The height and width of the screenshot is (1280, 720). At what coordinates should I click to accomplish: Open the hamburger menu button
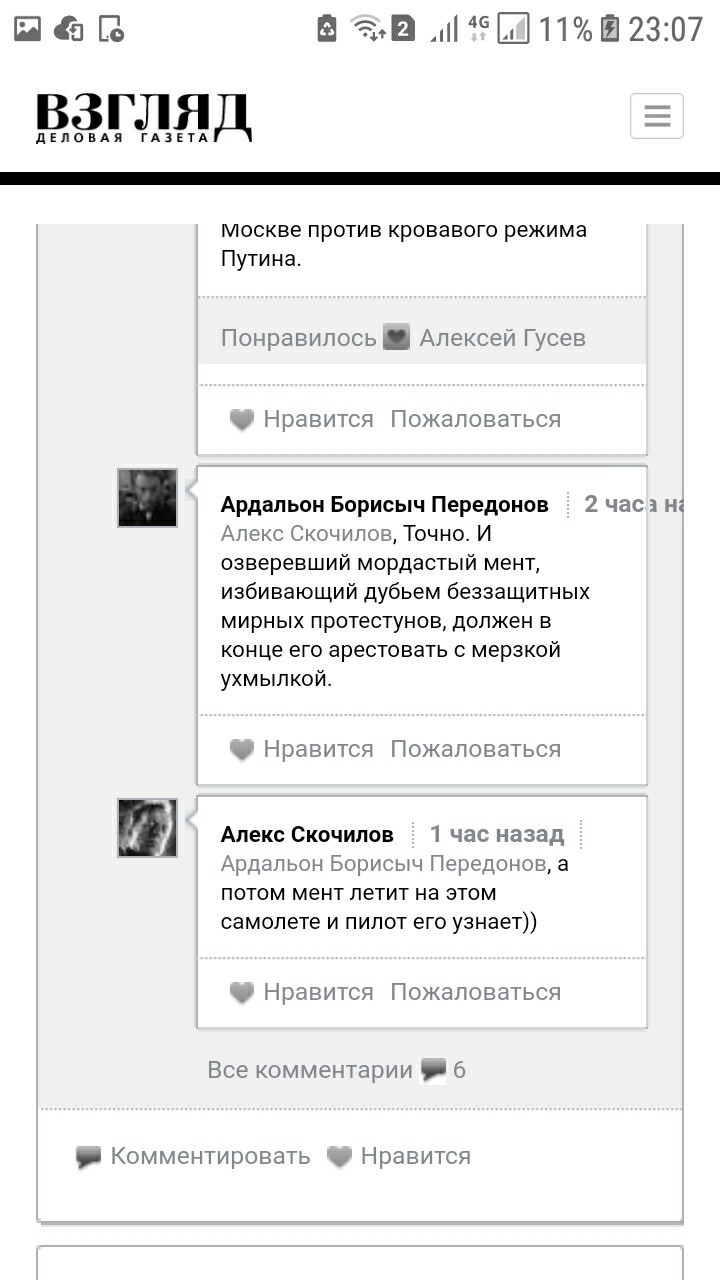[x=657, y=116]
